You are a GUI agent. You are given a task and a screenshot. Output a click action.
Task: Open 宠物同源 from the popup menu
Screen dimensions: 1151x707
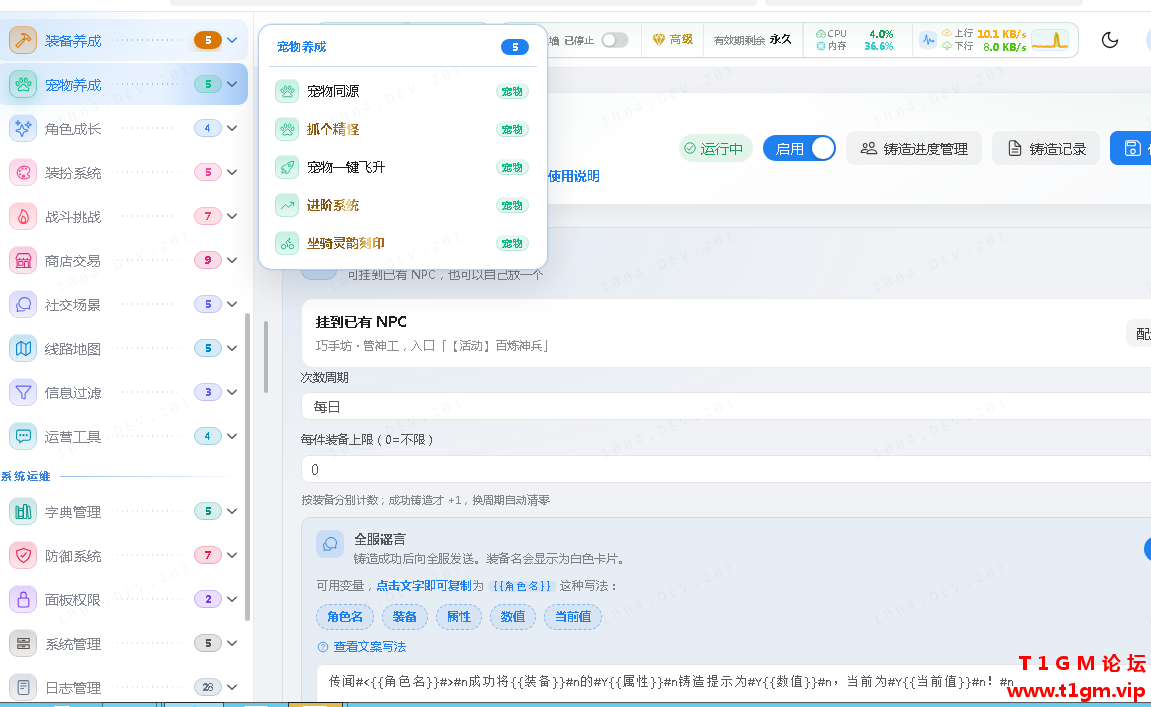pyautogui.click(x=402, y=91)
